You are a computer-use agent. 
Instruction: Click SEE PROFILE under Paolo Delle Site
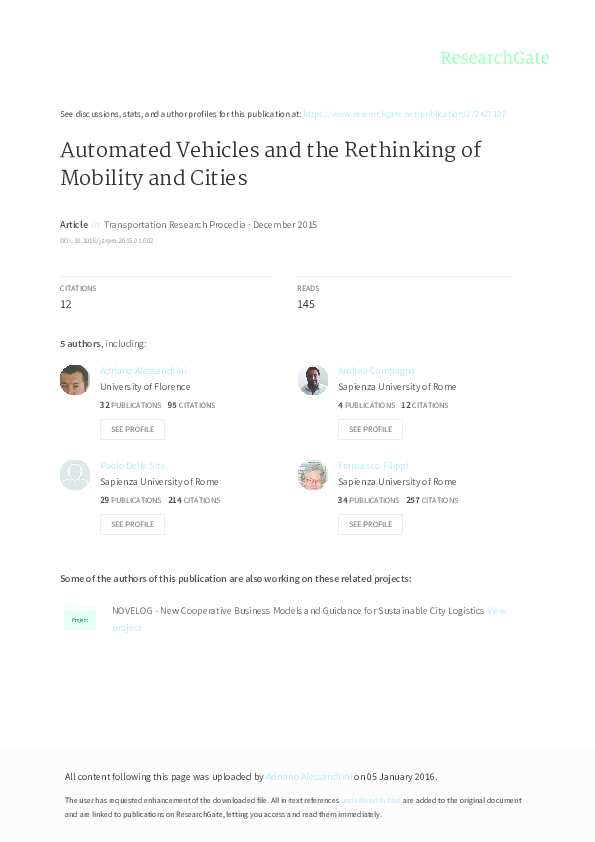pyautogui.click(x=132, y=524)
